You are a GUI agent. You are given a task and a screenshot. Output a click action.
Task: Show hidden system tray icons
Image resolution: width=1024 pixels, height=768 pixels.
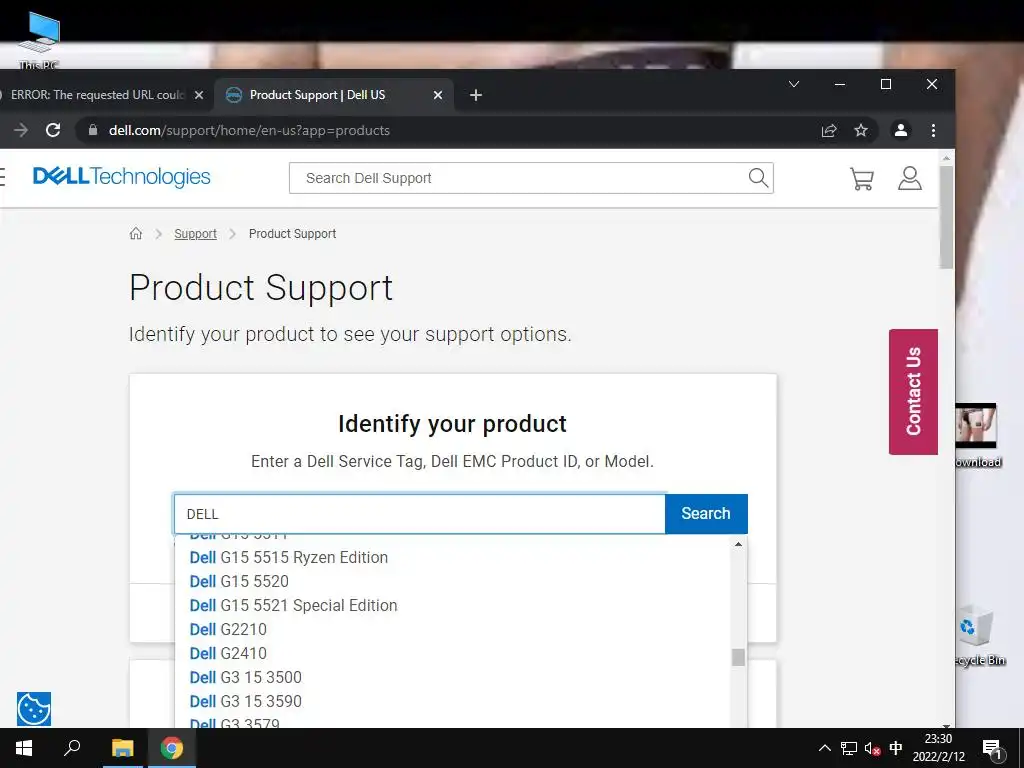[824, 748]
